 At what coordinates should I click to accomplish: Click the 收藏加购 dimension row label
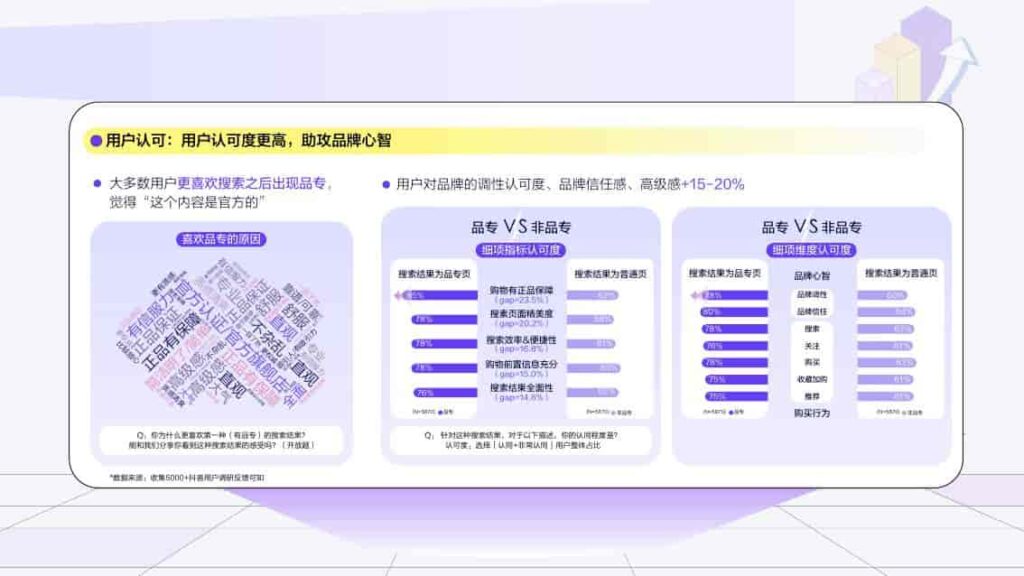811,379
